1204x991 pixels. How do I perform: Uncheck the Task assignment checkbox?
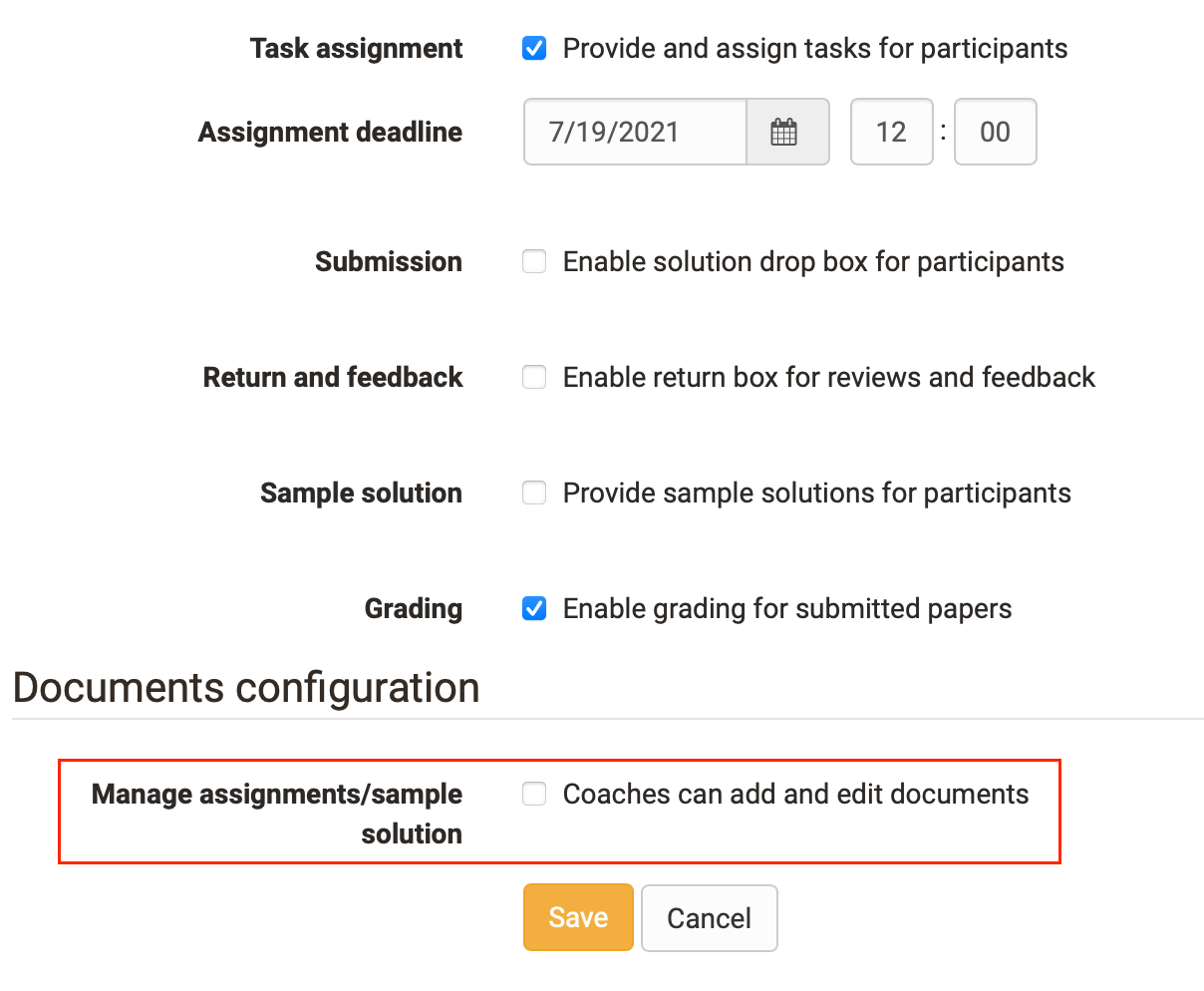click(x=534, y=48)
